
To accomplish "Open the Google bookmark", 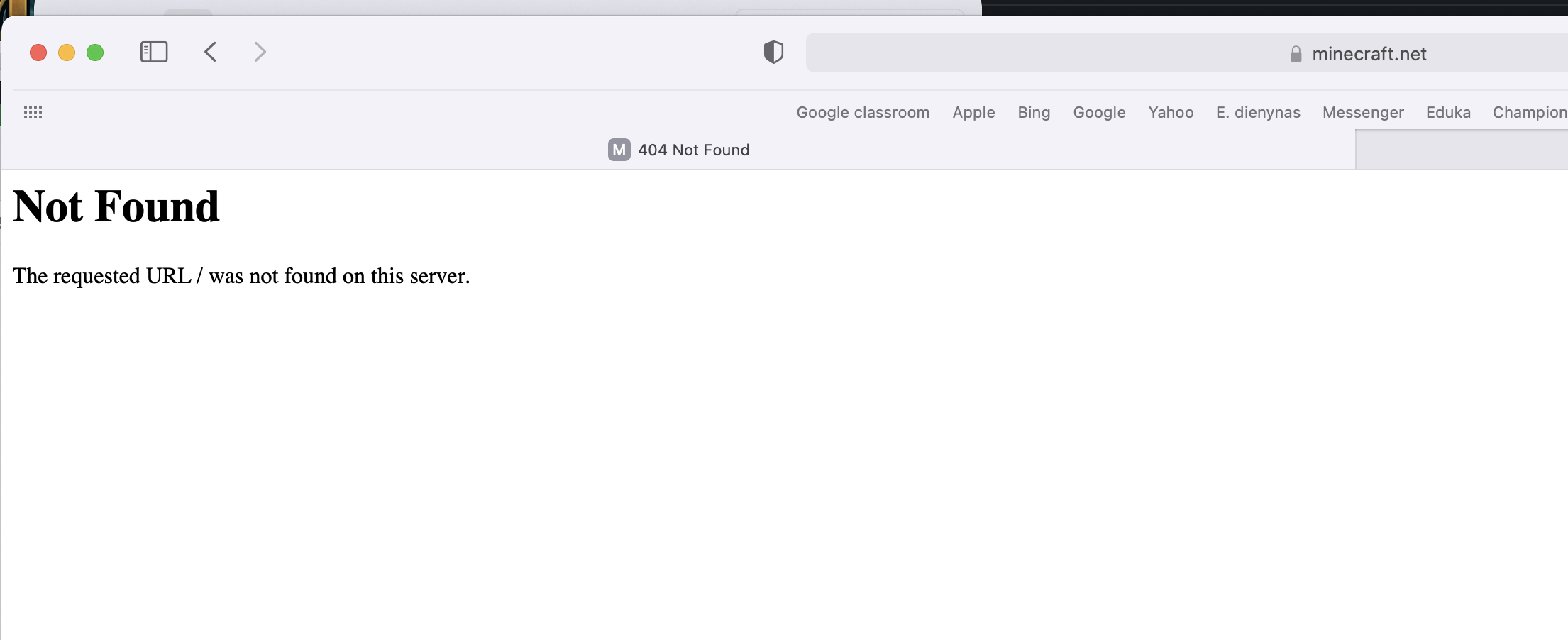I will 1099,112.
